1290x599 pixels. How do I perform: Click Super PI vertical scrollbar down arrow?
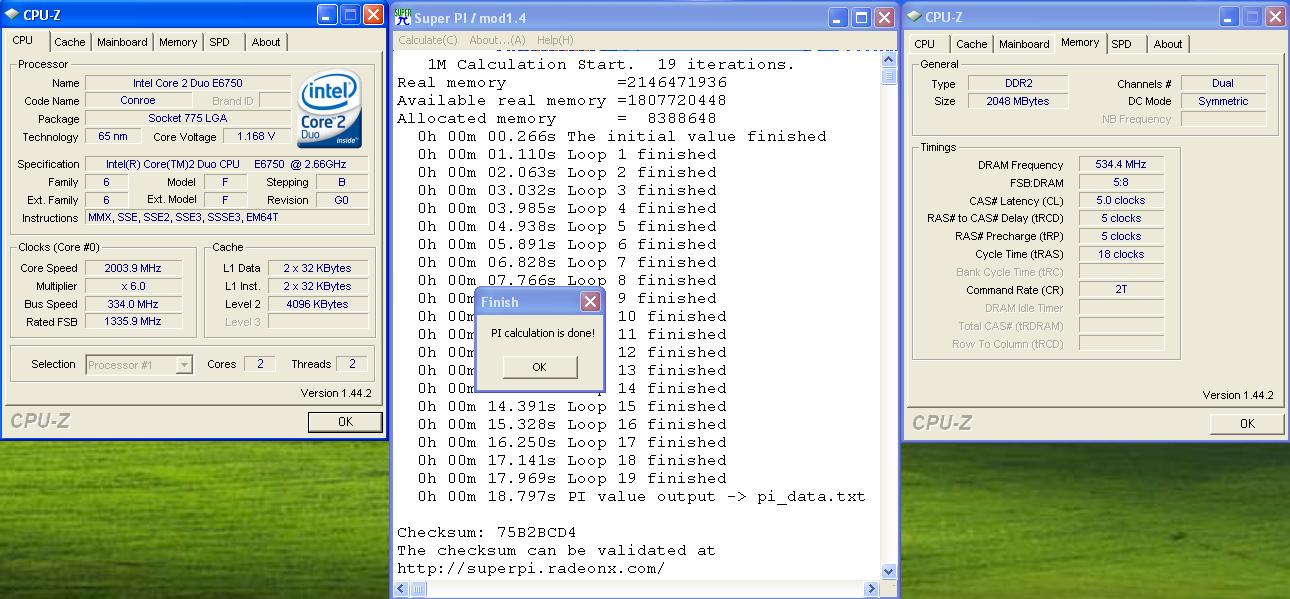pyautogui.click(x=888, y=572)
